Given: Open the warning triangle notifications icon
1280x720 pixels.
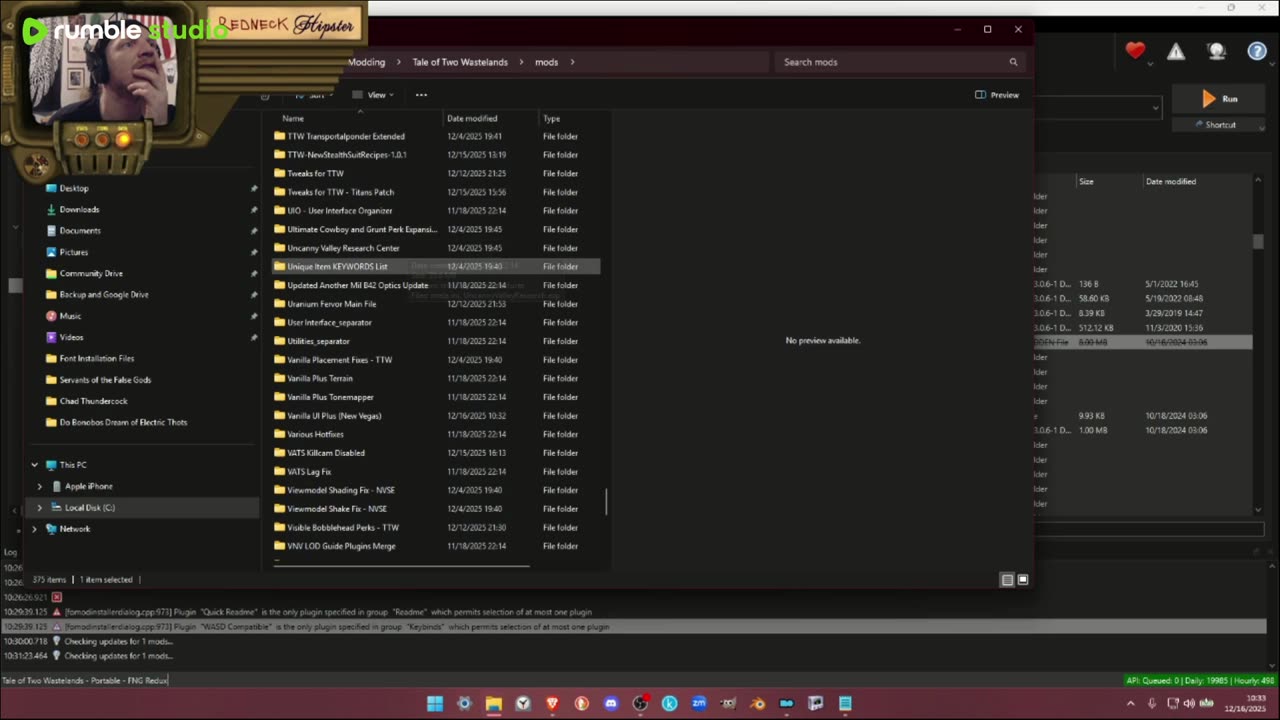Looking at the screenshot, I should tap(1176, 51).
